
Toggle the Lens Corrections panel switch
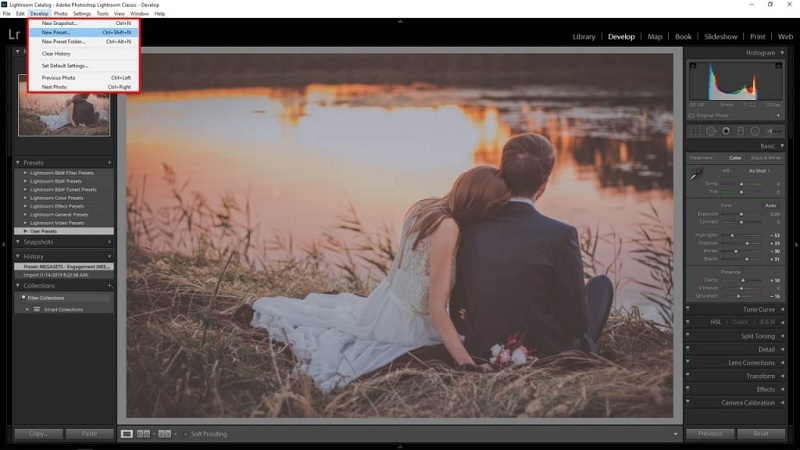[688, 362]
